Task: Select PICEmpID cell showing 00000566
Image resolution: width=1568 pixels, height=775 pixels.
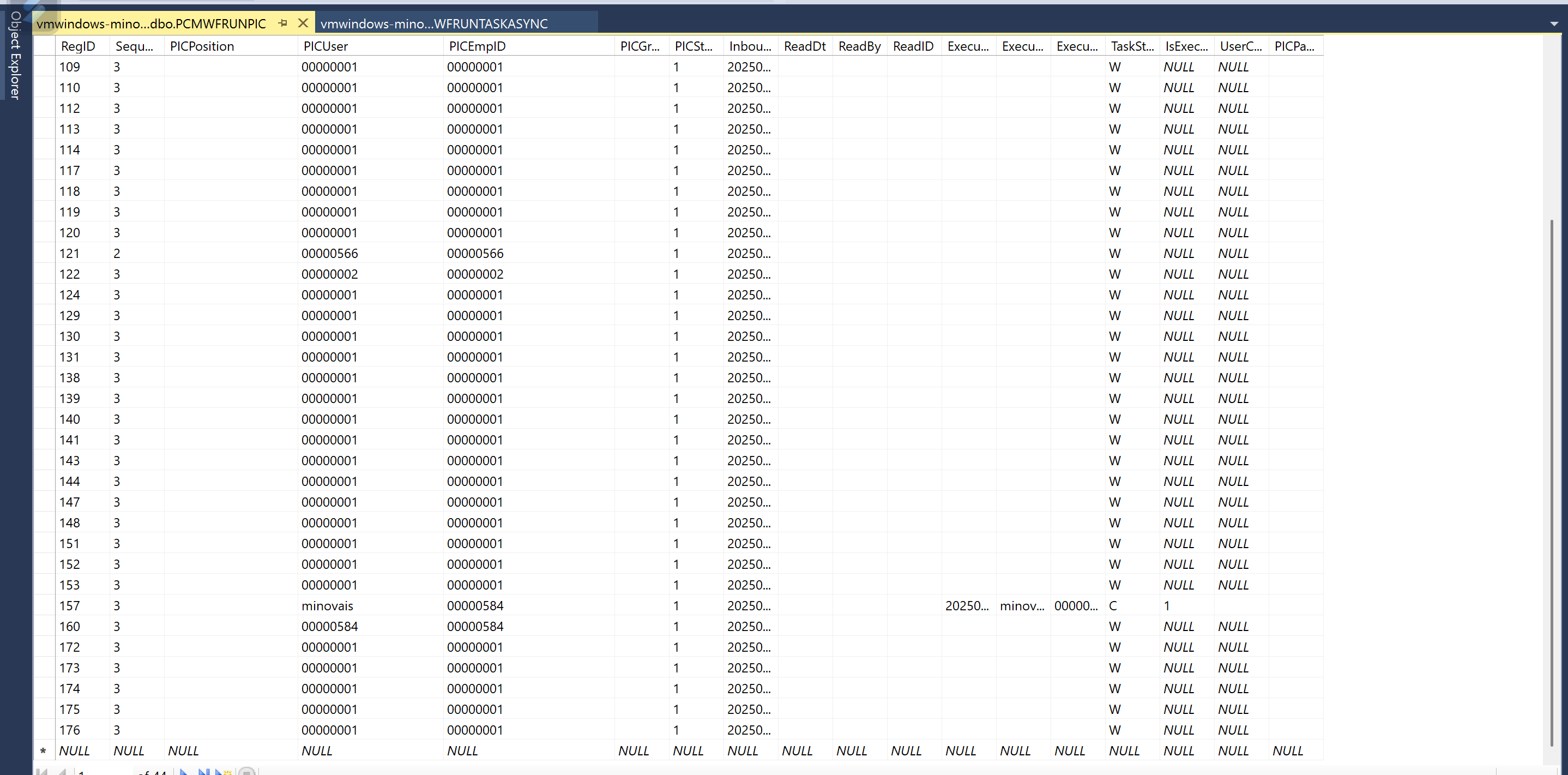Action: (x=529, y=253)
